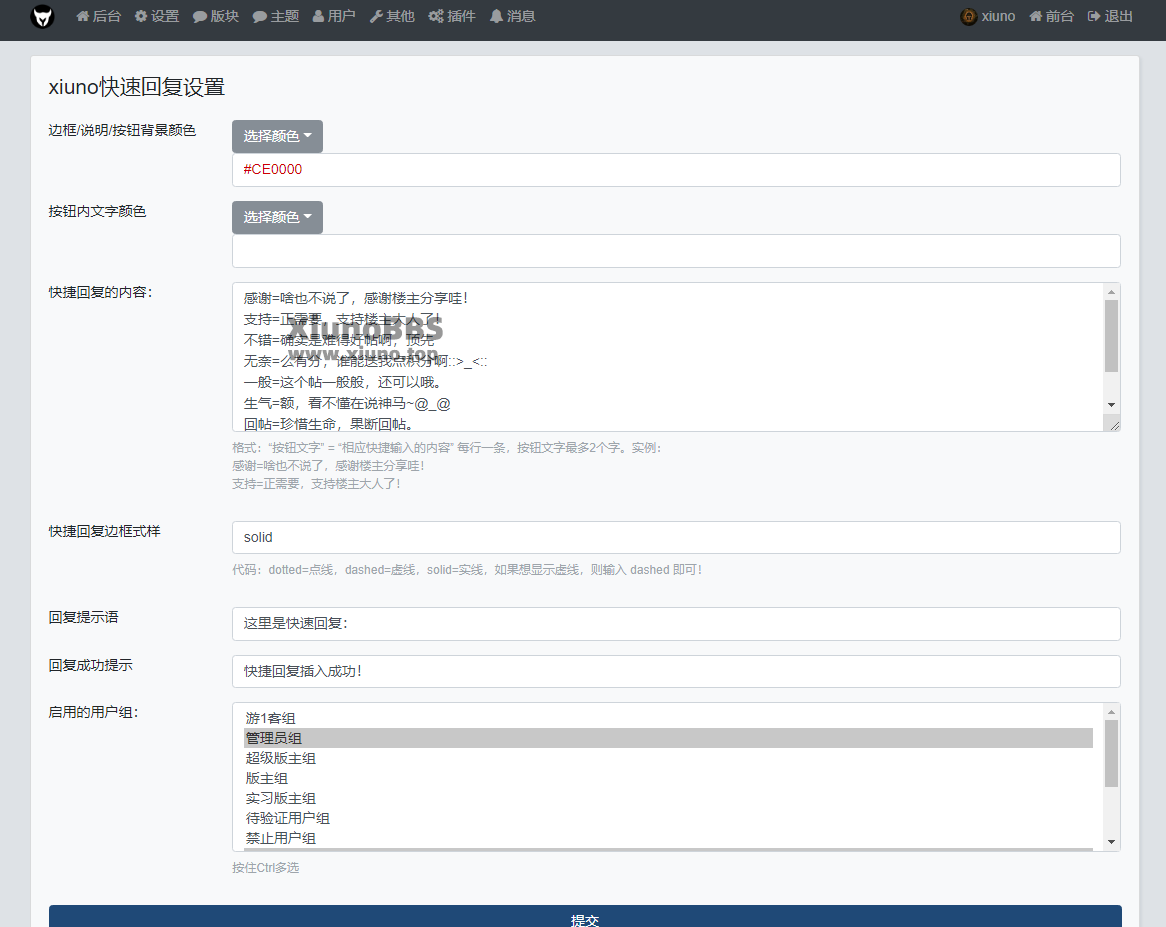Image resolution: width=1166 pixels, height=927 pixels.
Task: Open the 主题 menu
Action: tap(276, 16)
